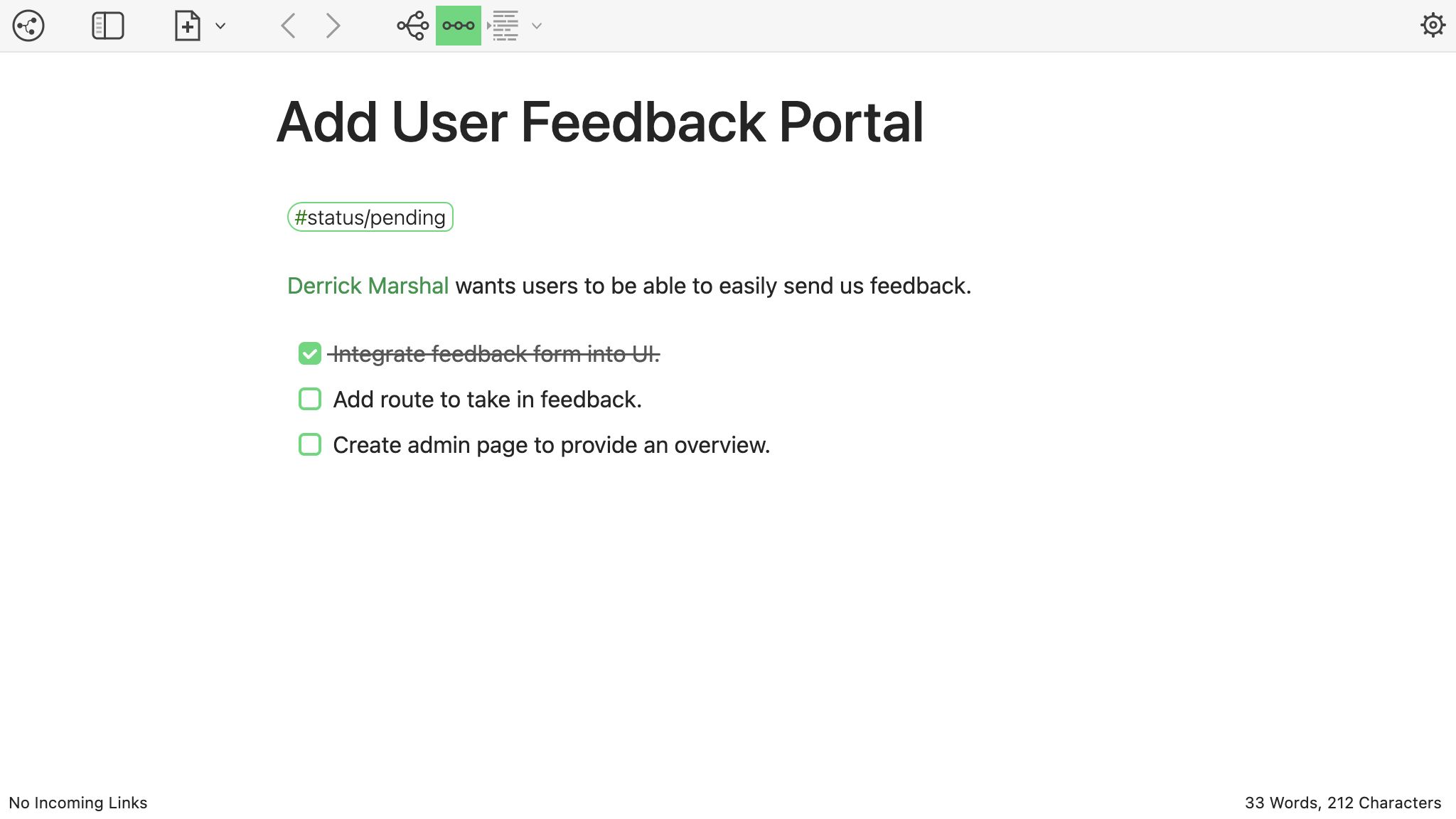
Task: Create a new document
Action: point(187,26)
